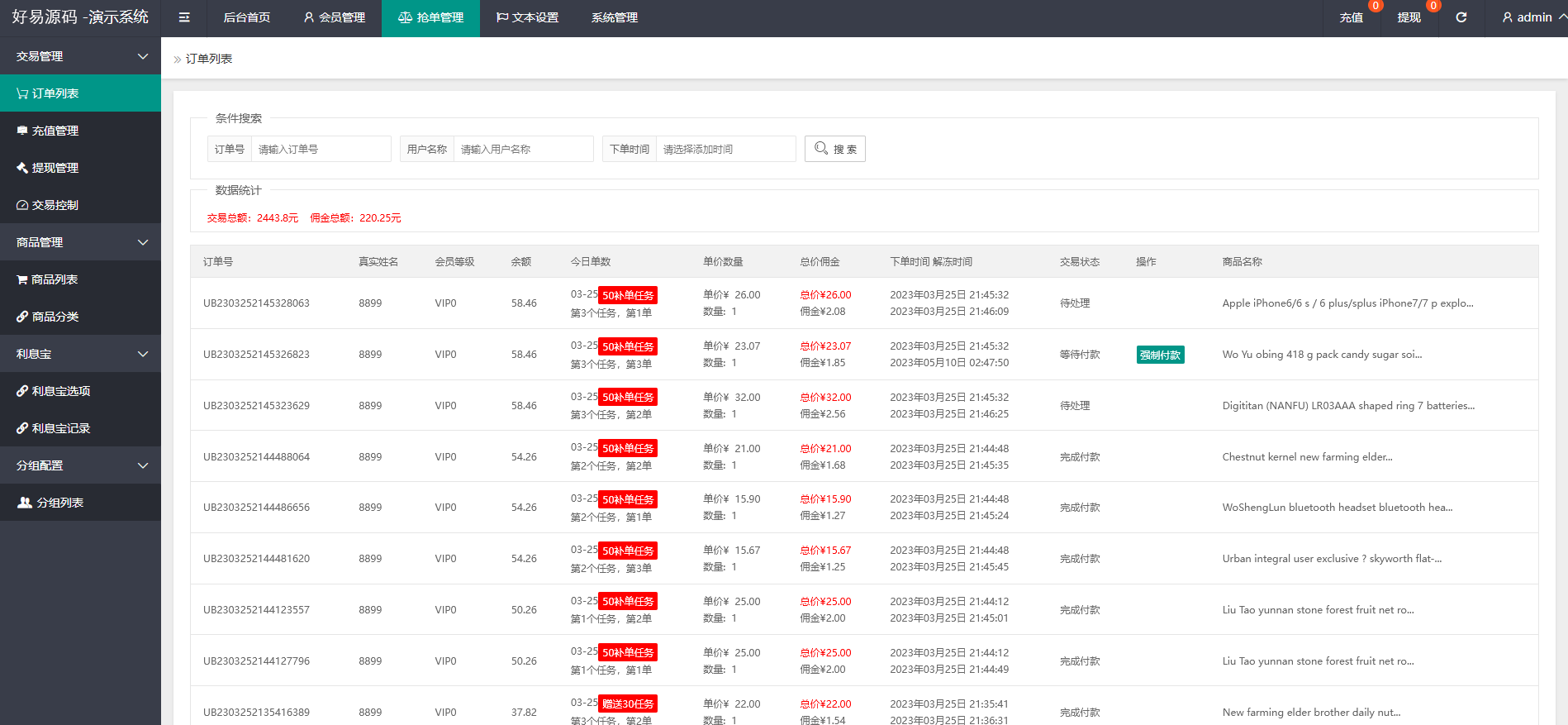
Task: Click the 订单列表 shopping cart icon
Action: [x=22, y=93]
